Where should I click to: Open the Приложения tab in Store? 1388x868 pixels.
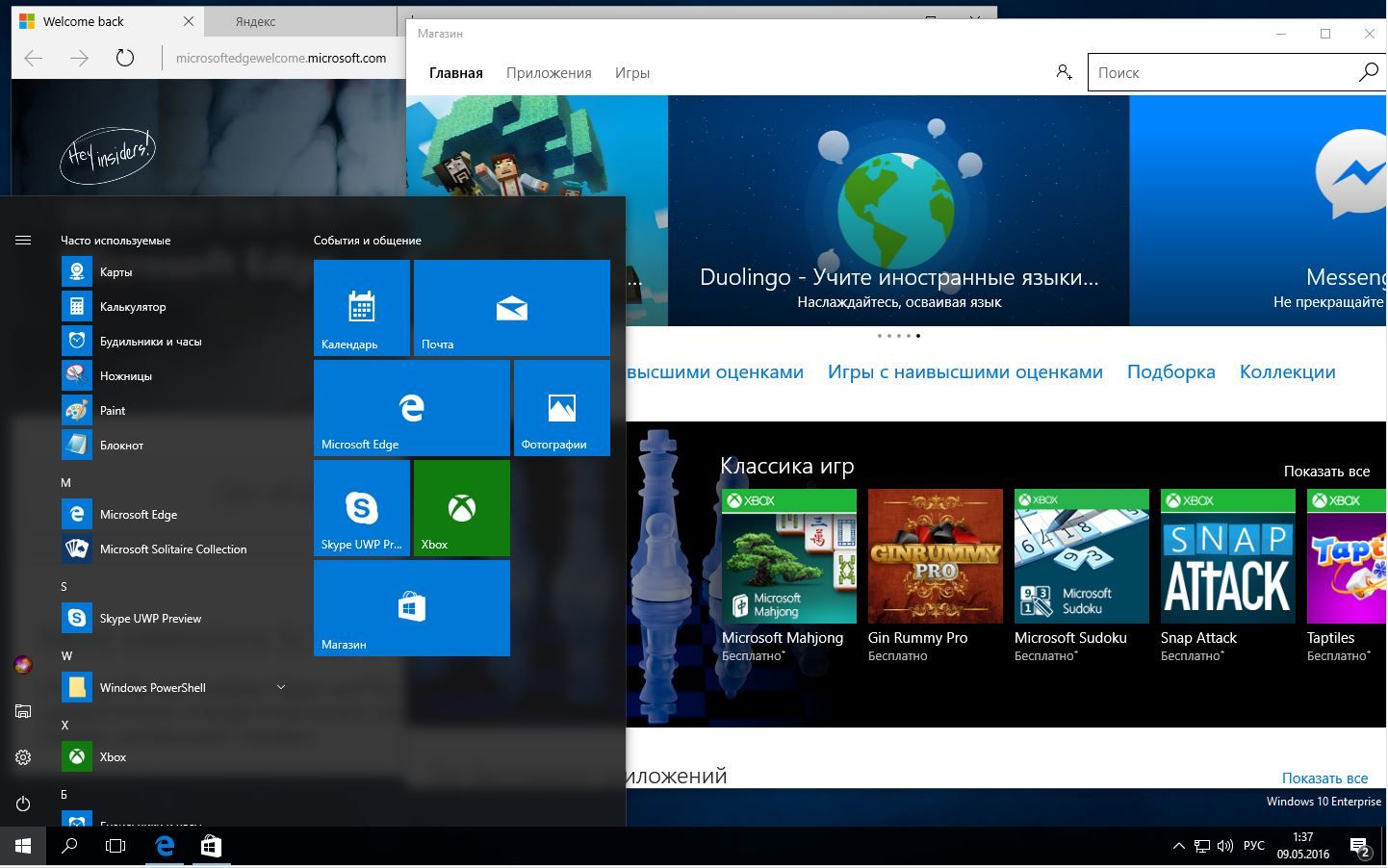coord(549,72)
